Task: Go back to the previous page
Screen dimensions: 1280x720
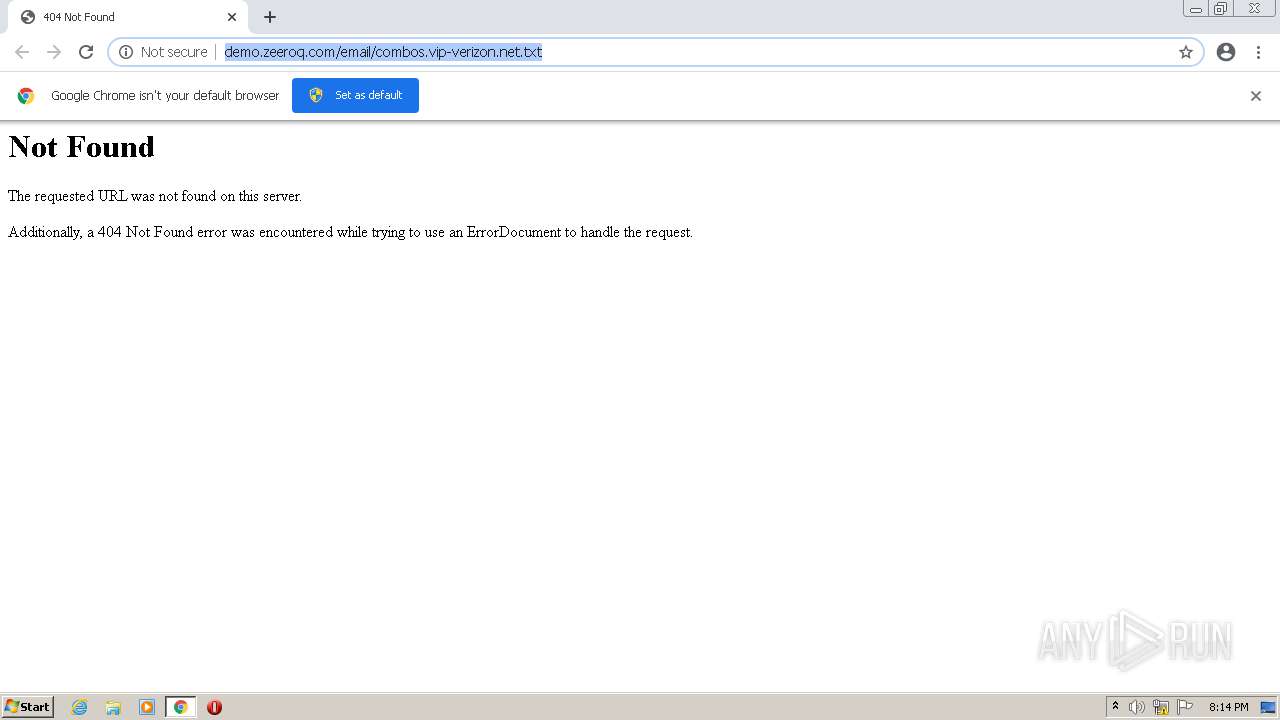Action: pyautogui.click(x=22, y=52)
